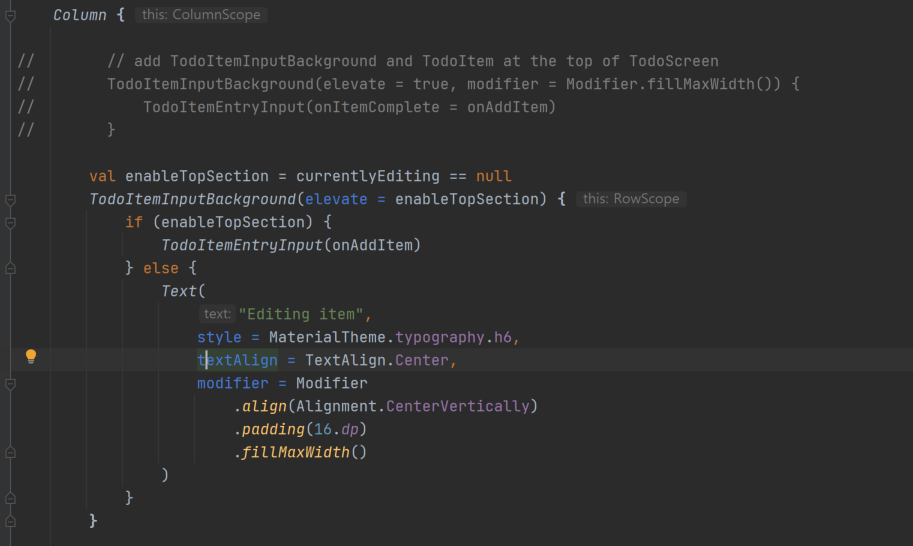Click the '.padding' modifier call

coord(269,429)
